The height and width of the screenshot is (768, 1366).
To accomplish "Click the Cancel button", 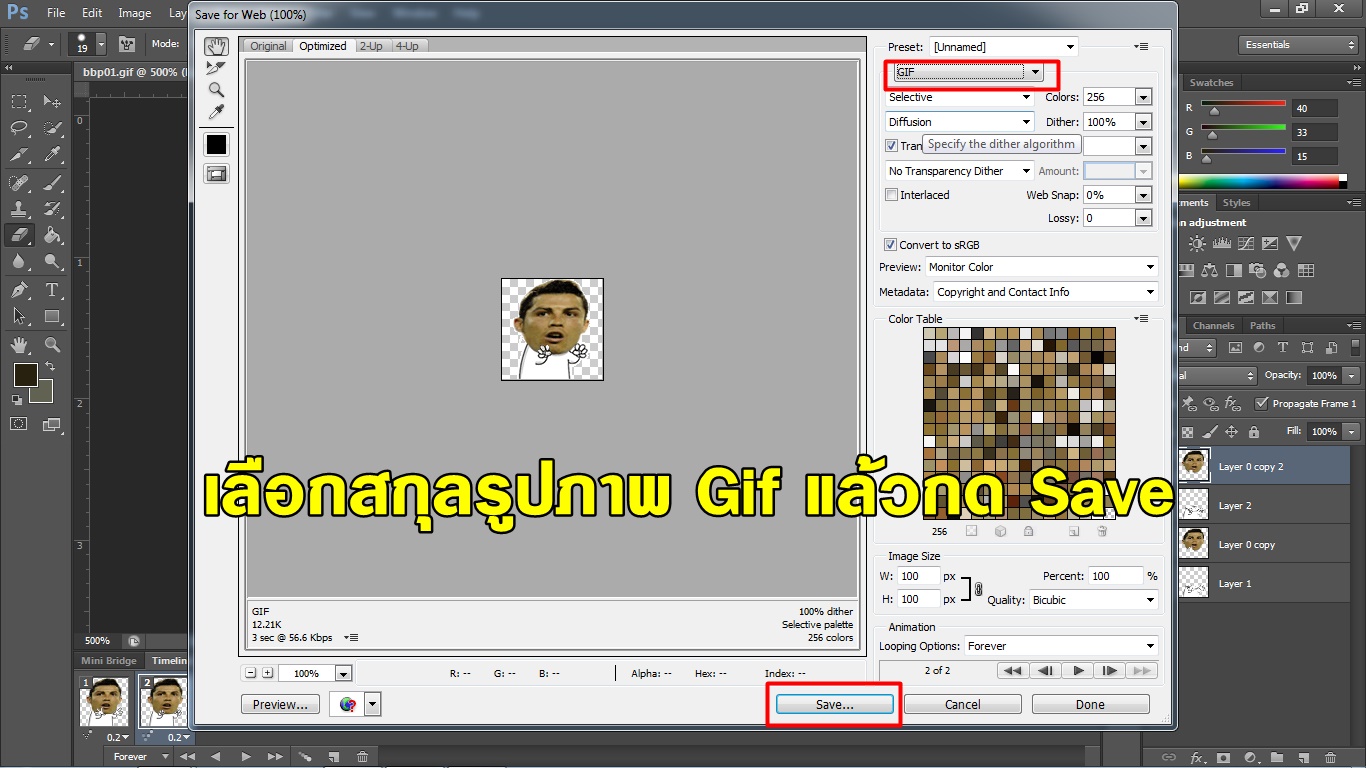I will pyautogui.click(x=963, y=704).
